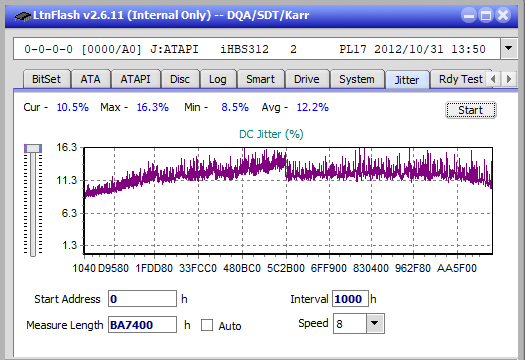Click the Avg value 12.2%

(313, 107)
